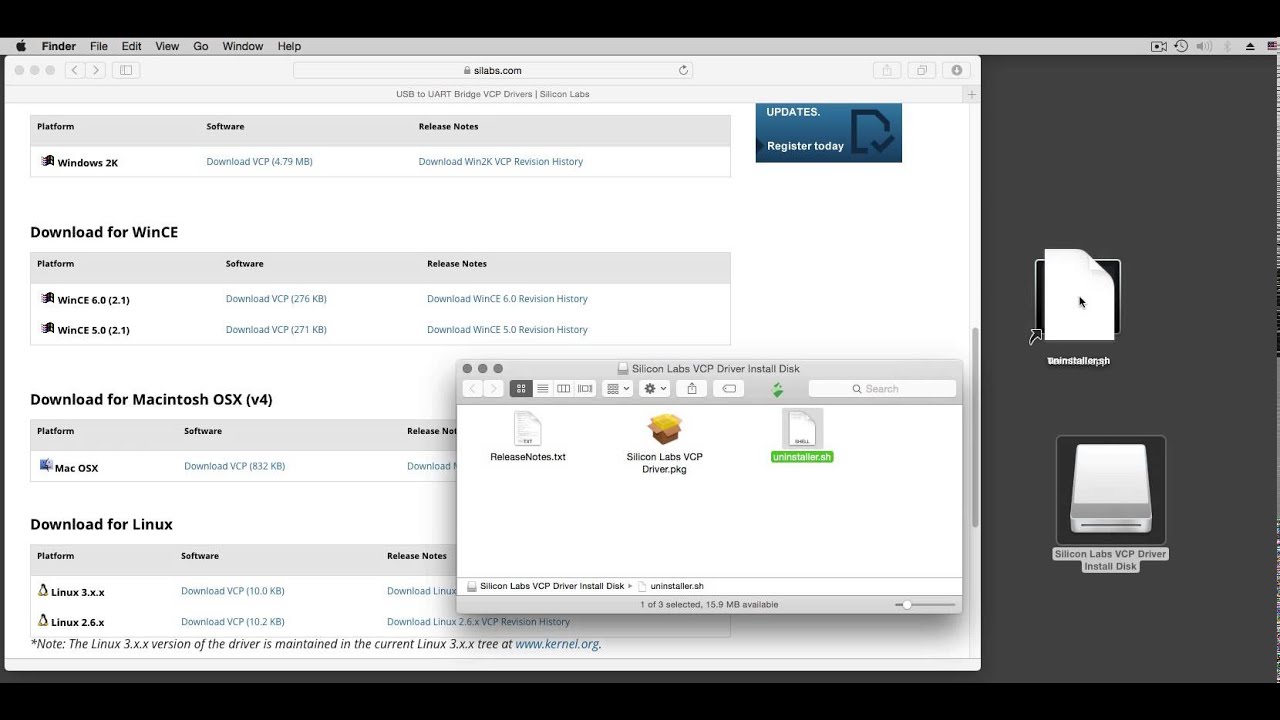Viewport: 1280px width, 720px height.
Task: Select Silicon Labs VCP Driver.pkg installer
Action: point(665,443)
